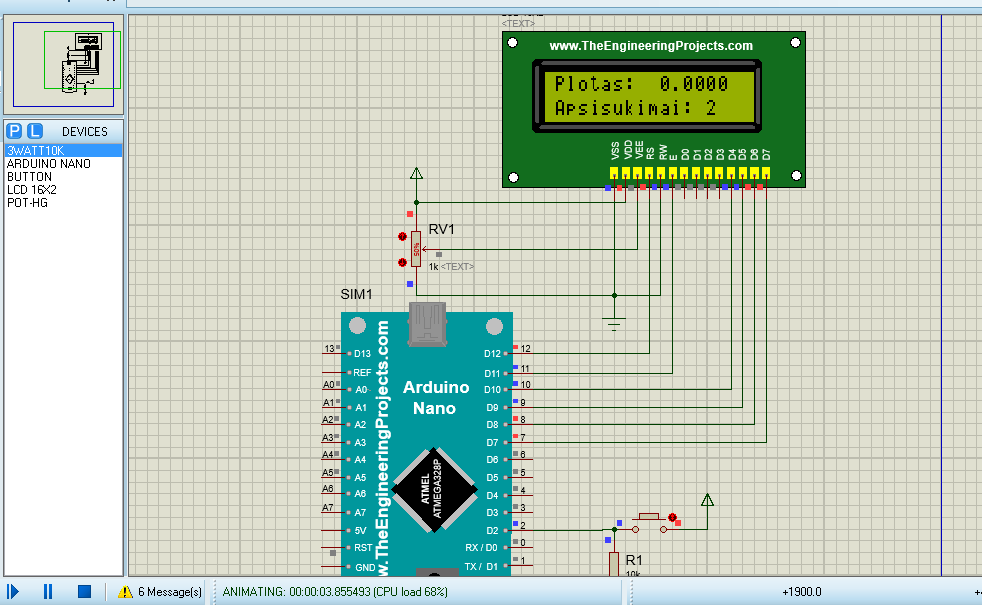
Task: Open the 6 Message(s) simulation log
Action: [x=170, y=592]
